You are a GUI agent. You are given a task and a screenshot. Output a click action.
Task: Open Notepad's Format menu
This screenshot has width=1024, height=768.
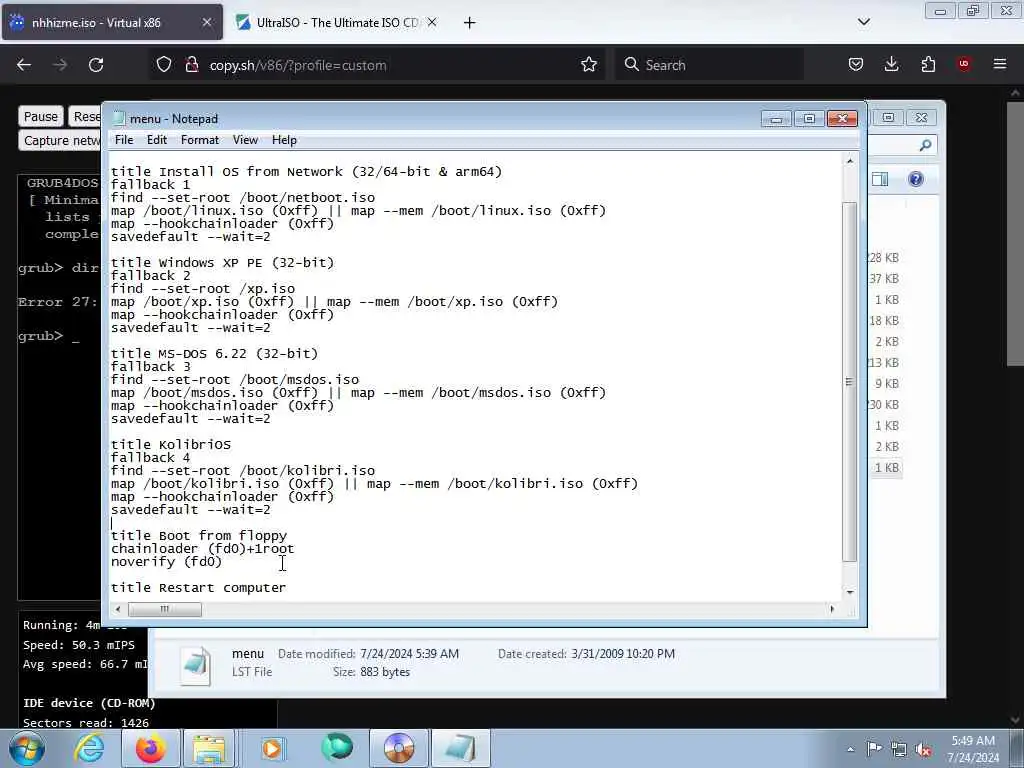pyautogui.click(x=200, y=140)
